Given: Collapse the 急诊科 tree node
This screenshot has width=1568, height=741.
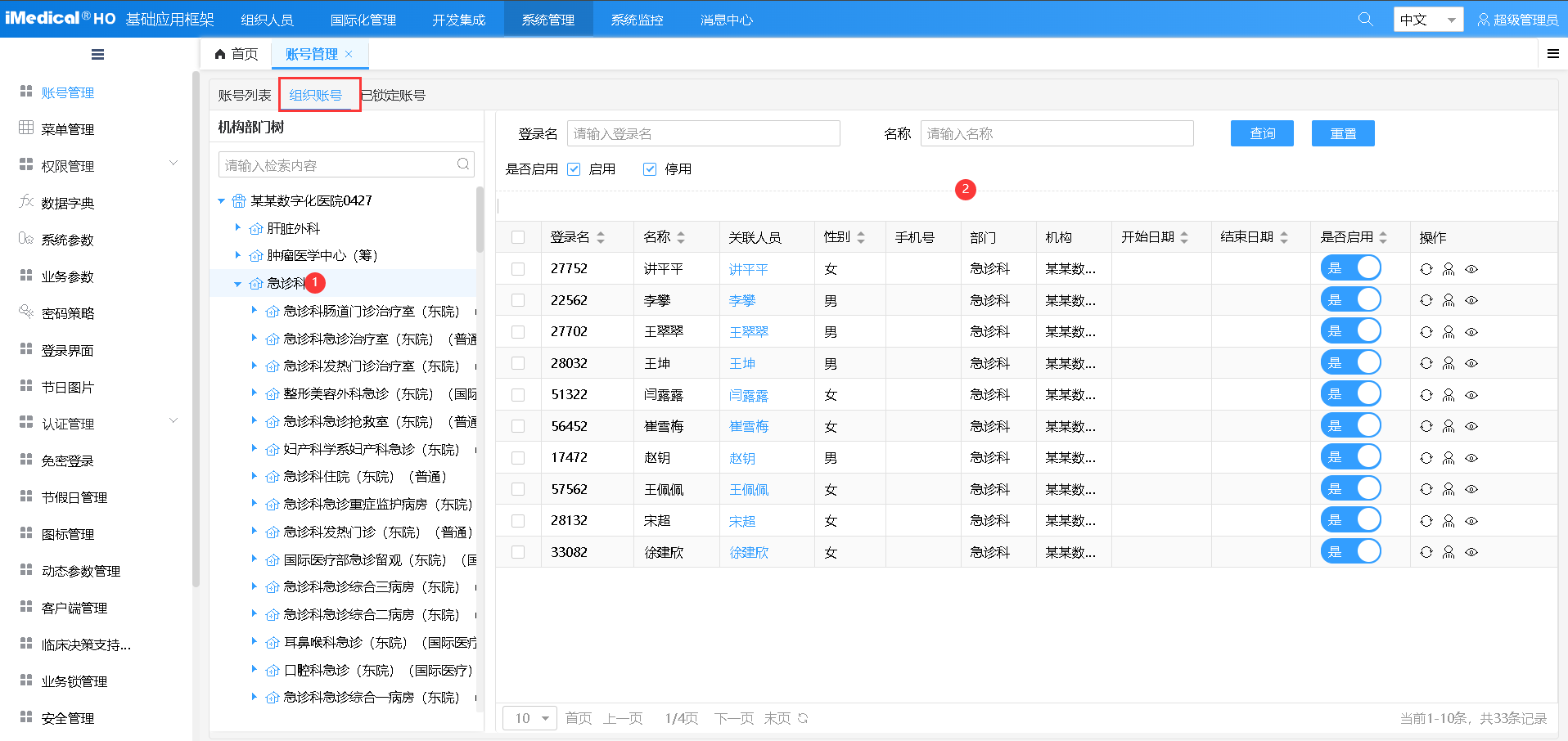Looking at the screenshot, I should point(237,283).
